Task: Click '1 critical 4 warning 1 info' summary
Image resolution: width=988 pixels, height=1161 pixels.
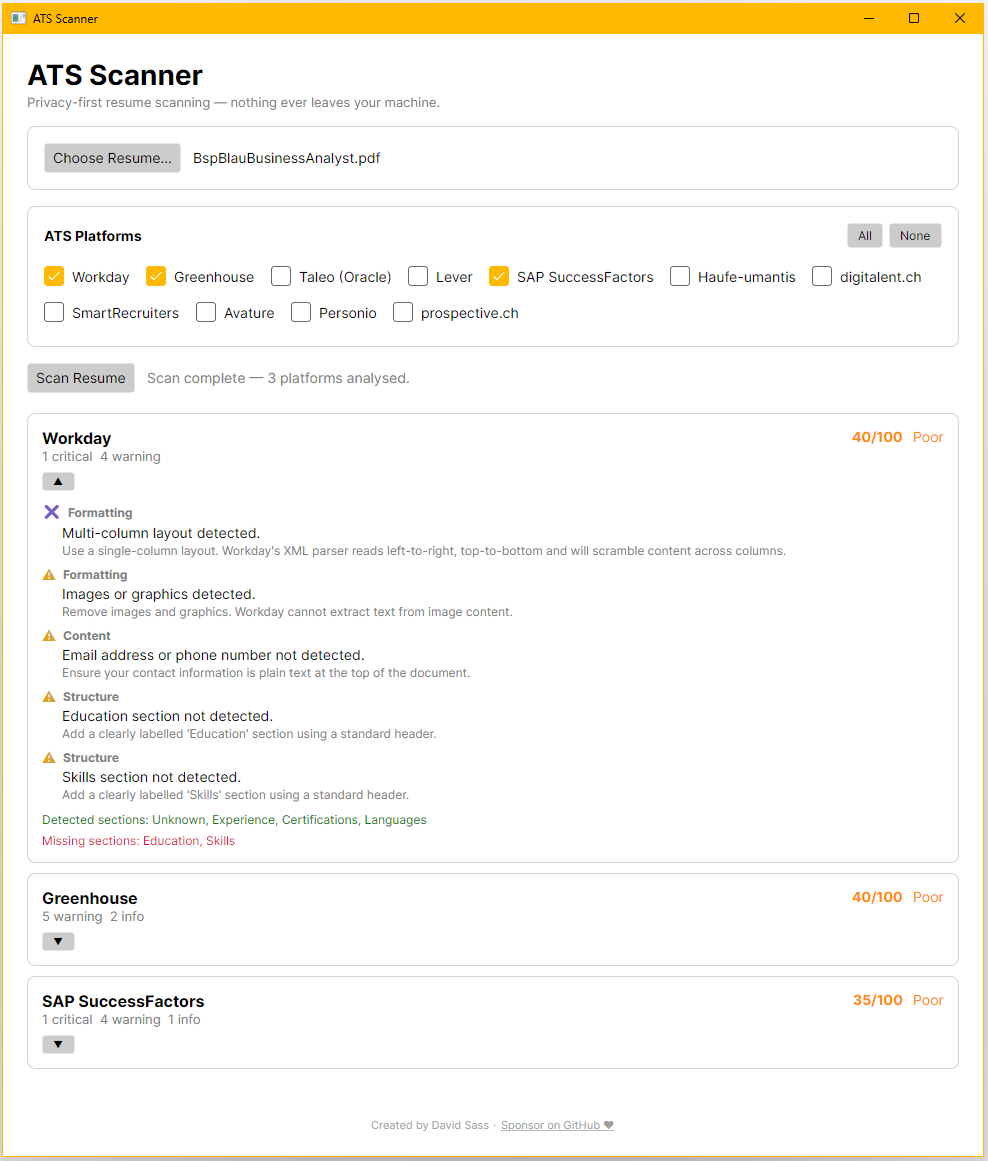Action: tap(121, 1020)
